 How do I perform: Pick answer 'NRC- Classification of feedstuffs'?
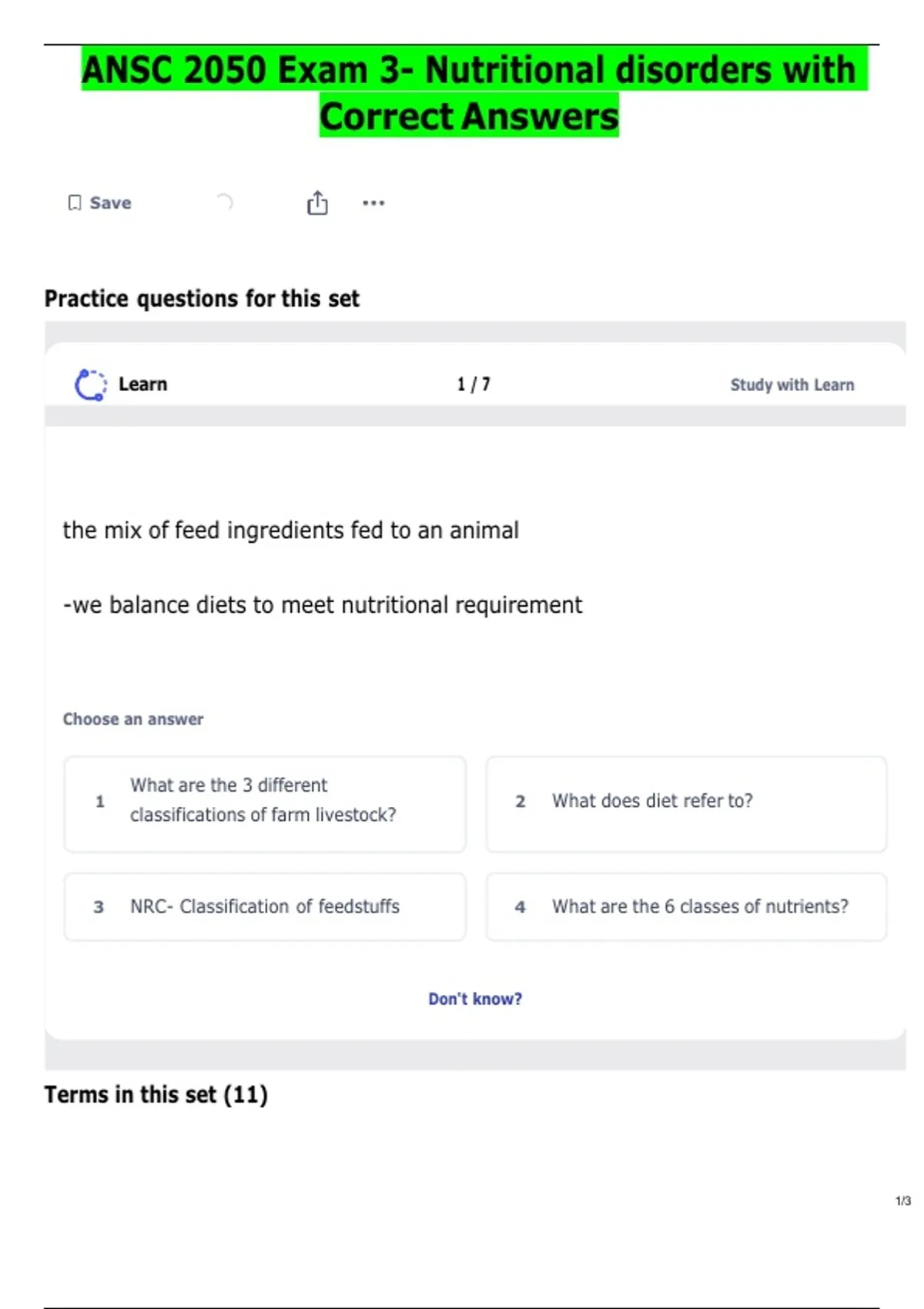pyautogui.click(x=264, y=906)
